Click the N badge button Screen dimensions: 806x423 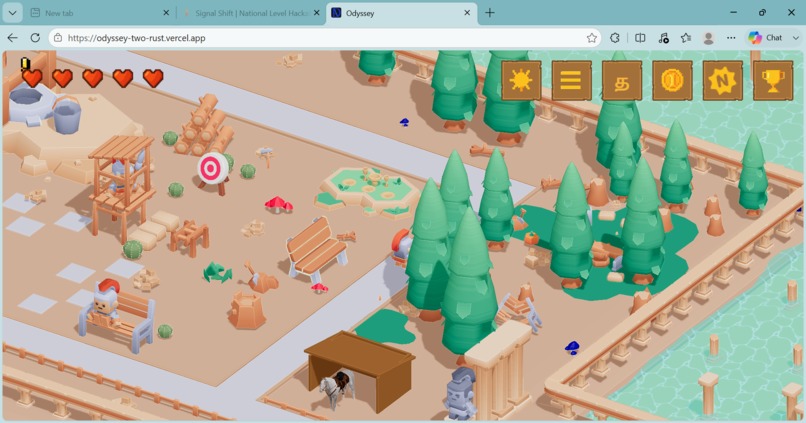722,81
